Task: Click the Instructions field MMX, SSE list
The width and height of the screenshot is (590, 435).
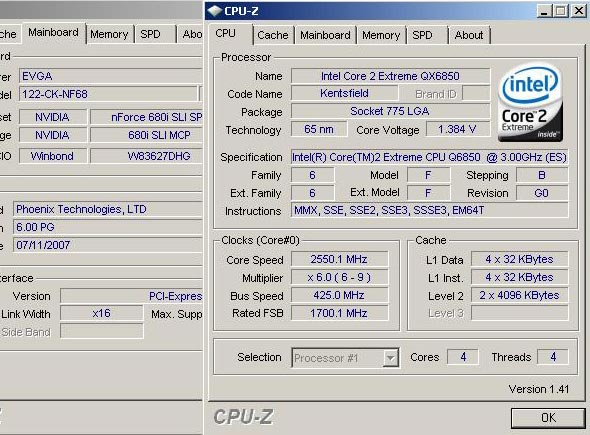Action: point(429,210)
